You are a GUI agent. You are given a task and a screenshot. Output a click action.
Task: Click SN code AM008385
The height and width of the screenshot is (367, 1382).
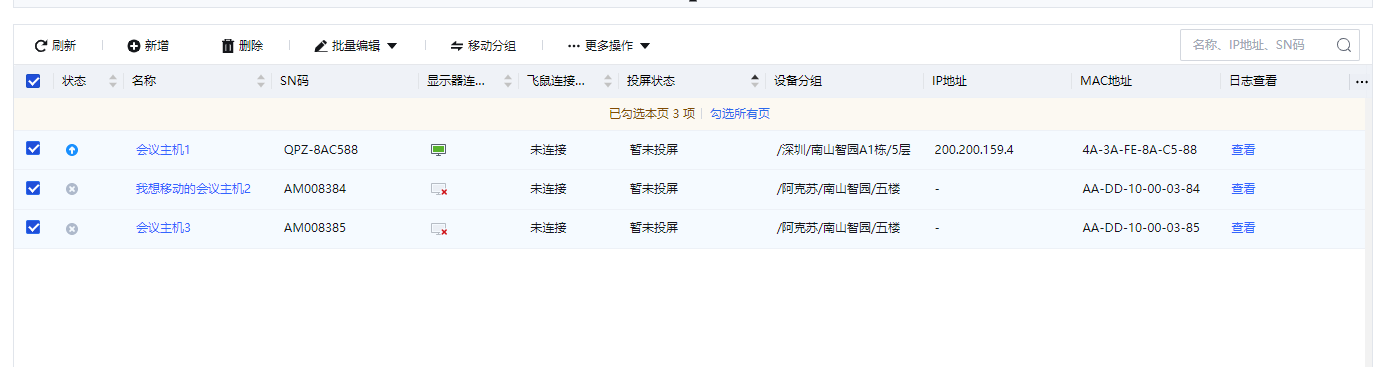point(315,228)
